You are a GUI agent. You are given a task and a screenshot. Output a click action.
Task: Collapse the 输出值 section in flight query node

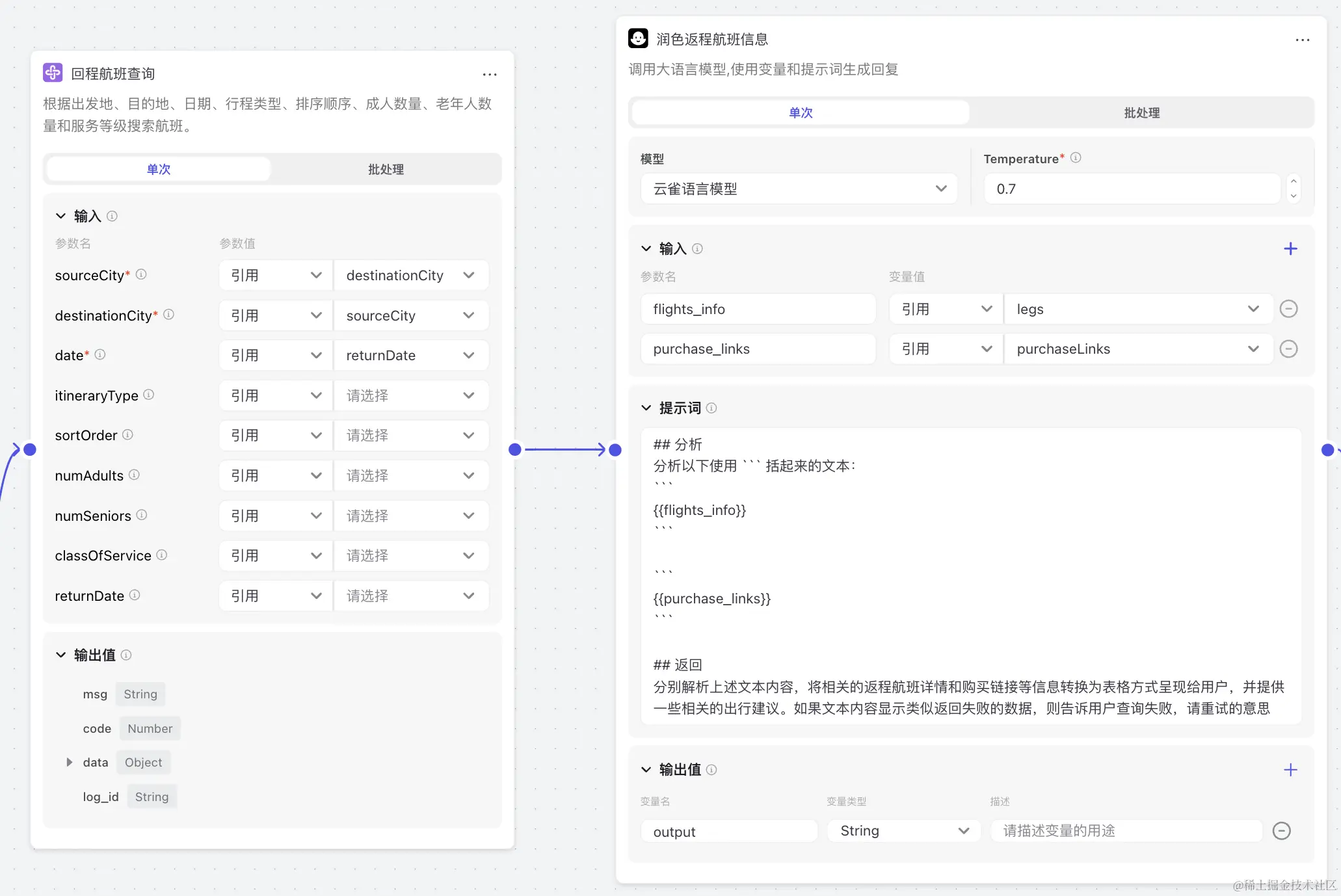(60, 655)
